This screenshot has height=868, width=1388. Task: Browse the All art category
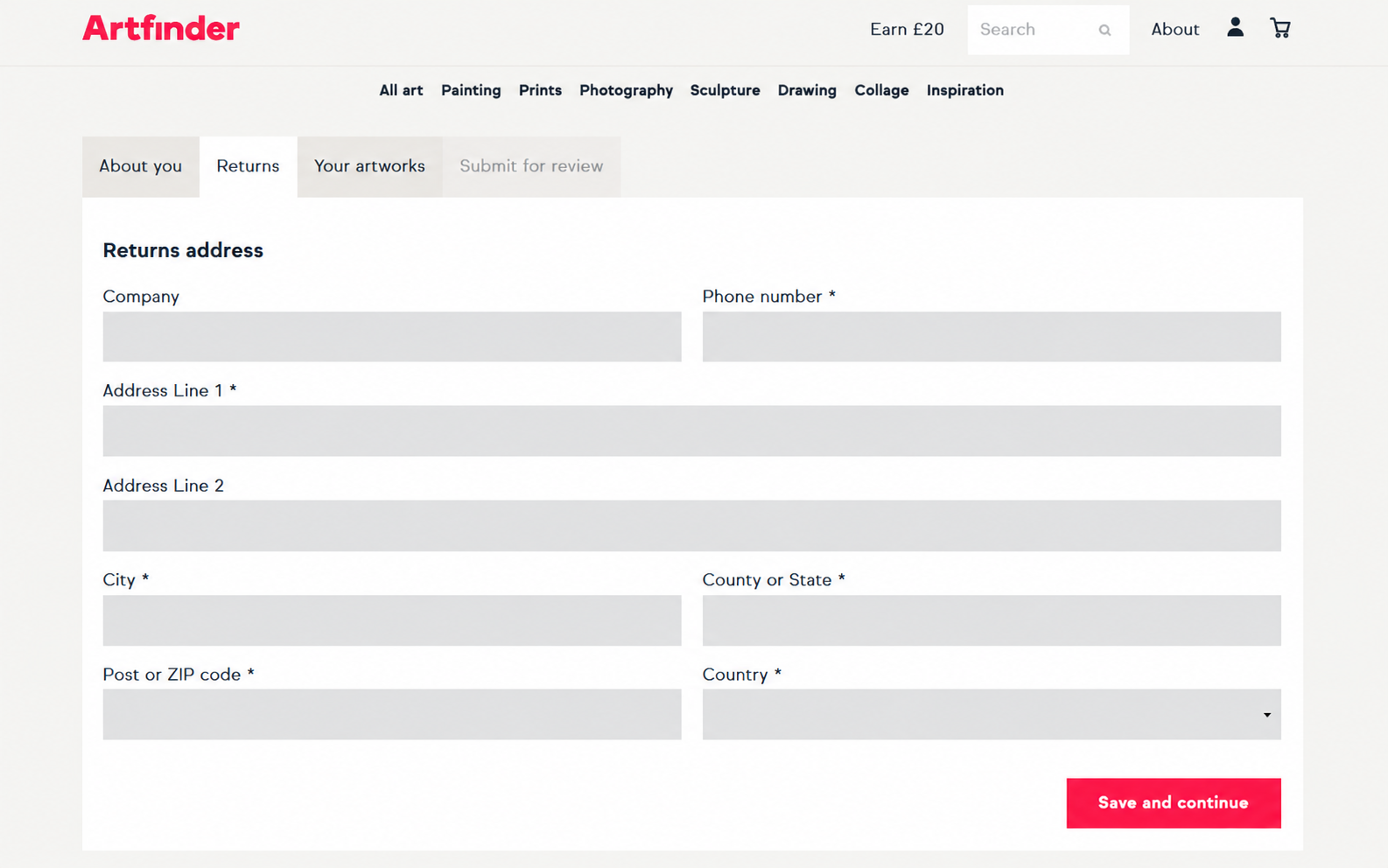pos(401,90)
